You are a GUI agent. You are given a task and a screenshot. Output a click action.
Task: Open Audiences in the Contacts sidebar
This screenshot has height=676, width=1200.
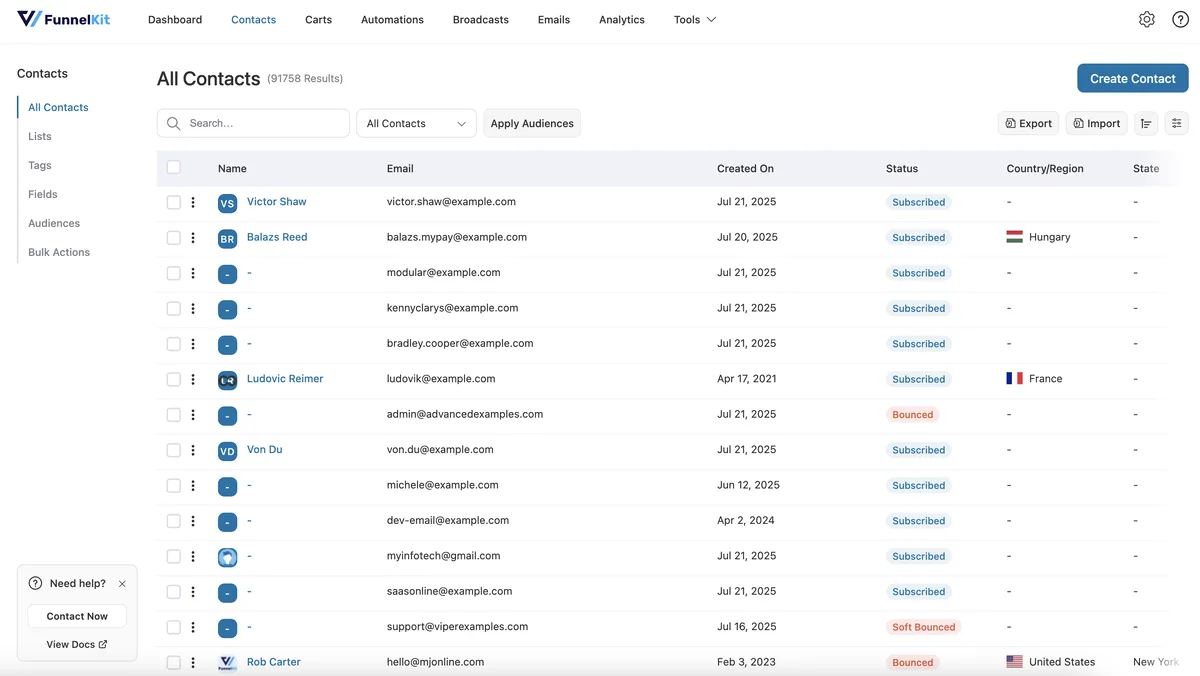pyautogui.click(x=54, y=223)
